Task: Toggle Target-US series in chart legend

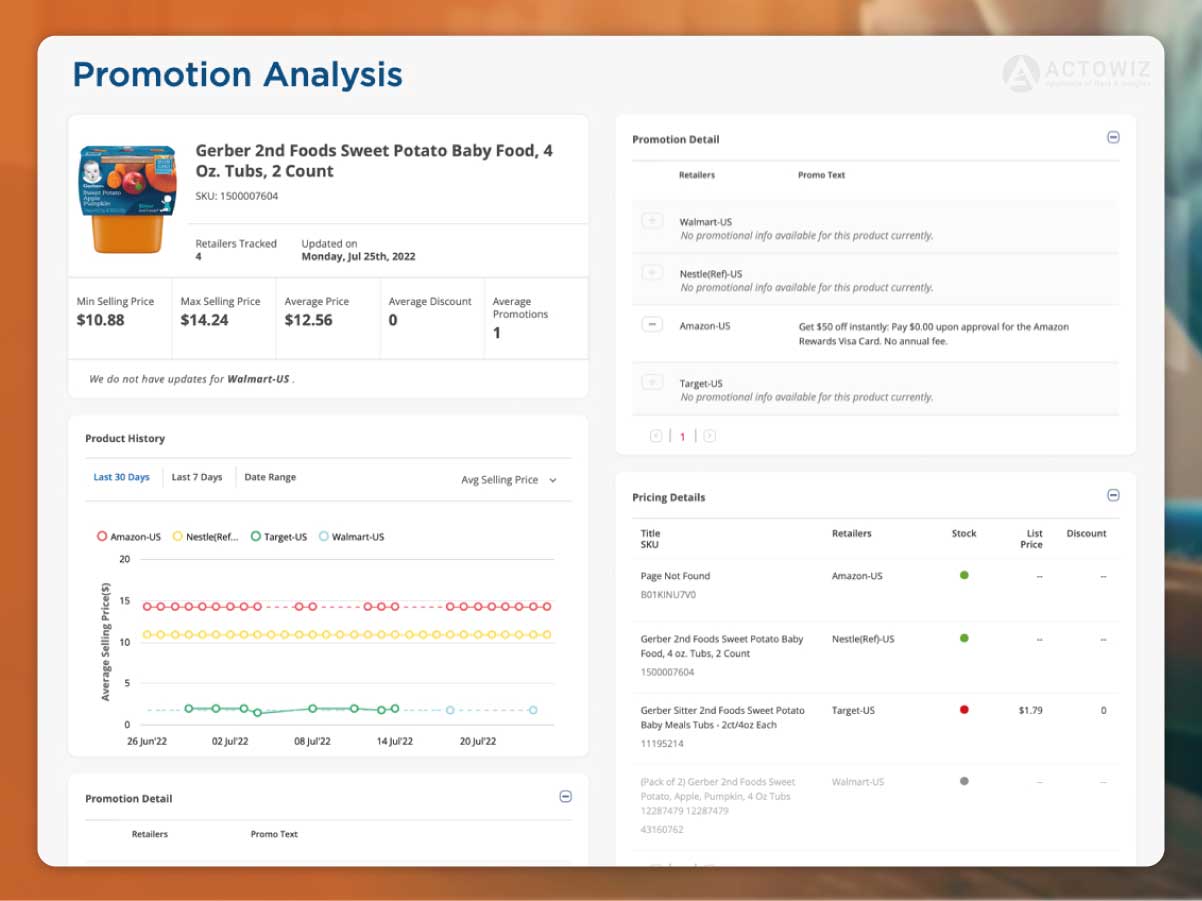Action: pos(279,537)
